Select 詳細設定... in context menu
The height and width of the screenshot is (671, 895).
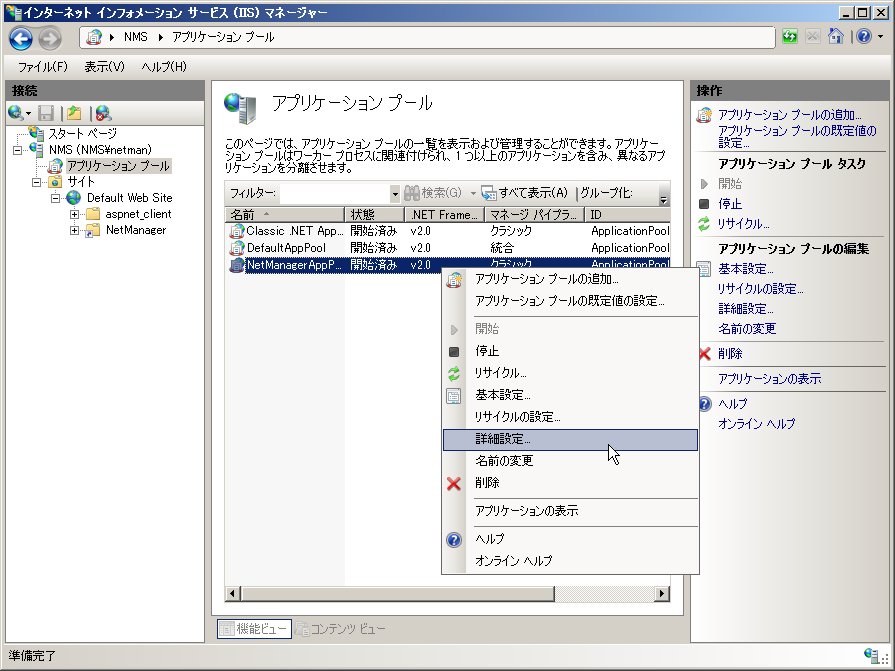(x=570, y=439)
